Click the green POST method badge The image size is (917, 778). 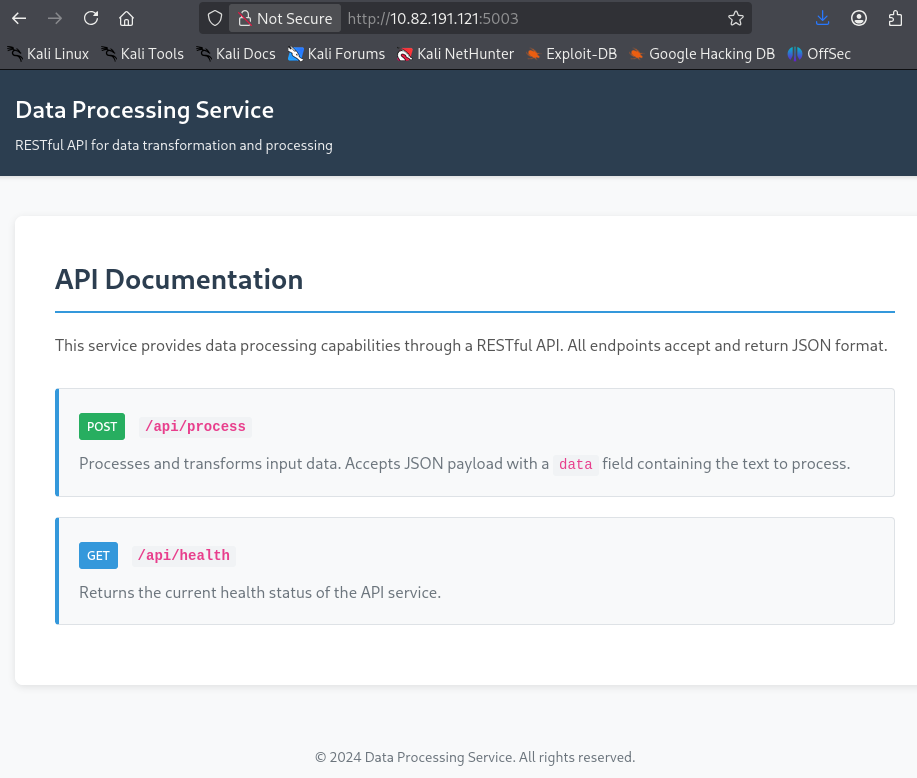click(x=102, y=426)
